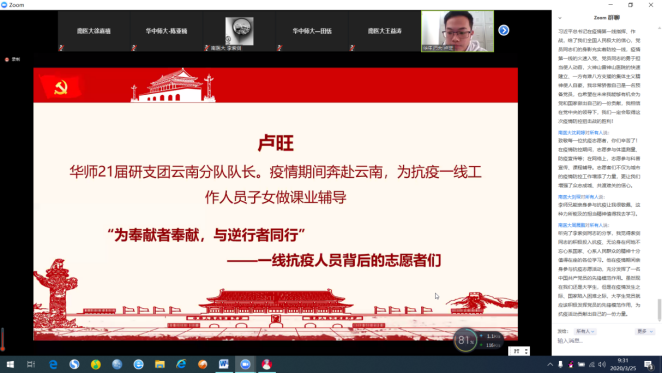Screen dimensions: 663x373
Task: Open the Windows Start menu
Action: 10,364
